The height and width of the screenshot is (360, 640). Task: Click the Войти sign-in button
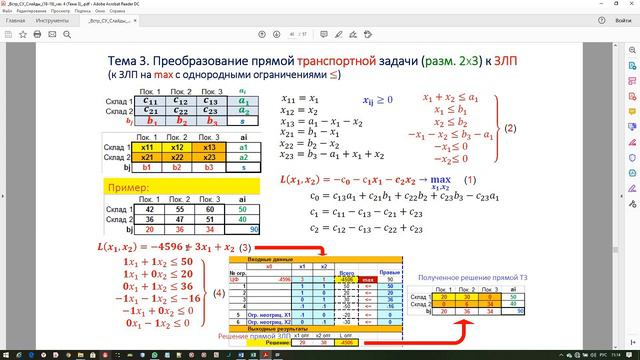point(623,20)
